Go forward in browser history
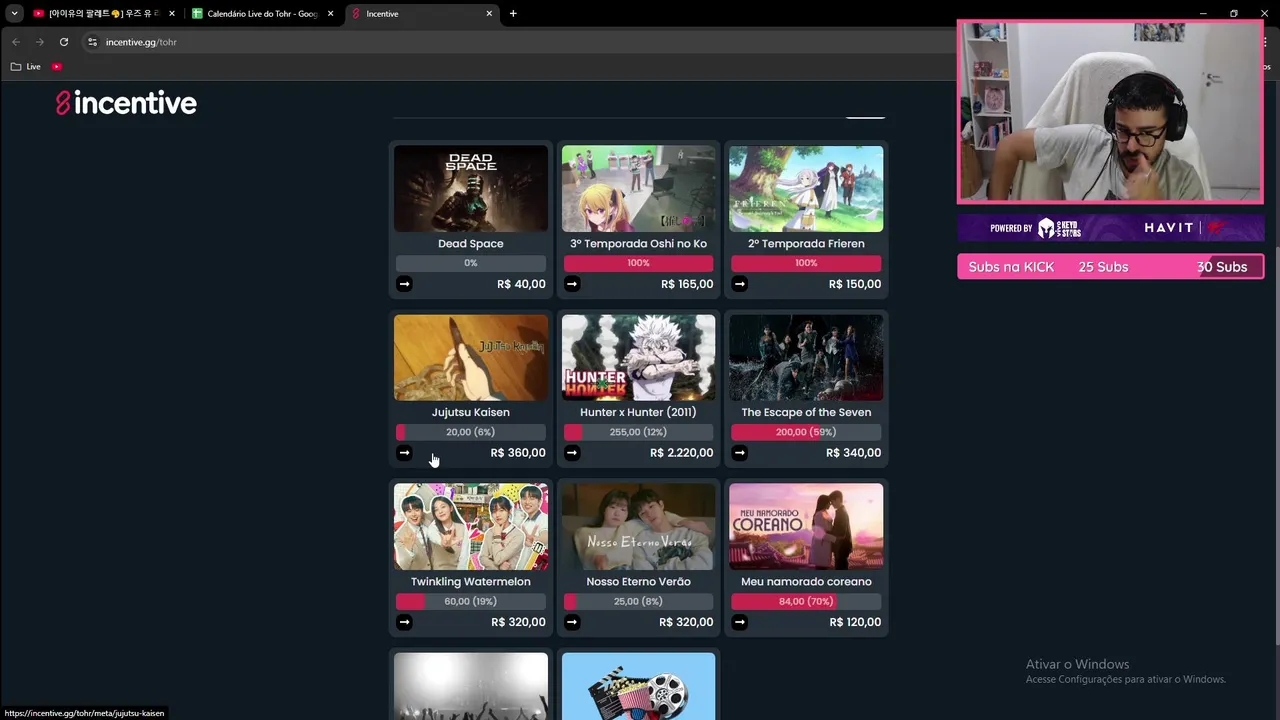Screen dimensions: 1280x720 click(x=40, y=42)
